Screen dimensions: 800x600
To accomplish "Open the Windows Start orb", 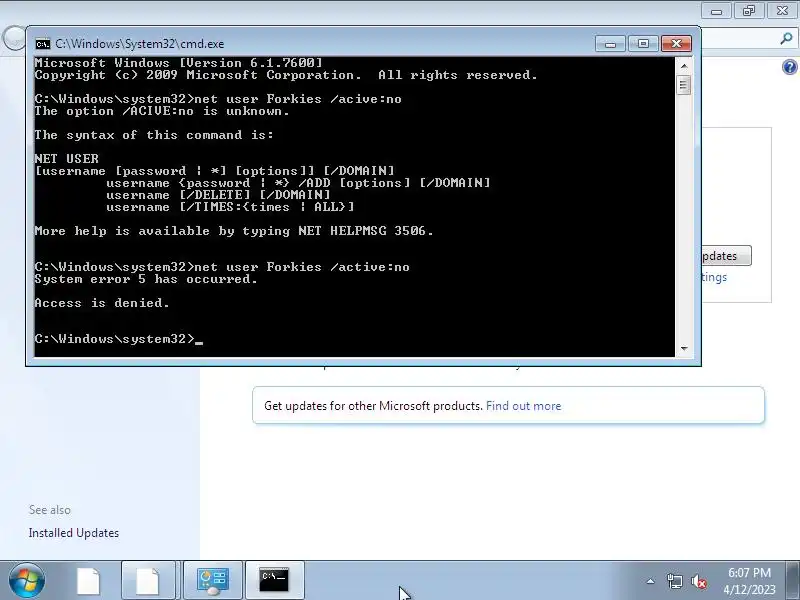I will (x=27, y=581).
